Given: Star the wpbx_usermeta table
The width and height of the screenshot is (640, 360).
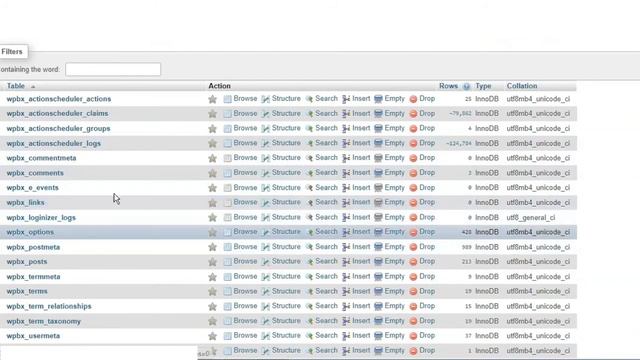Looking at the screenshot, I should pyautogui.click(x=212, y=336).
